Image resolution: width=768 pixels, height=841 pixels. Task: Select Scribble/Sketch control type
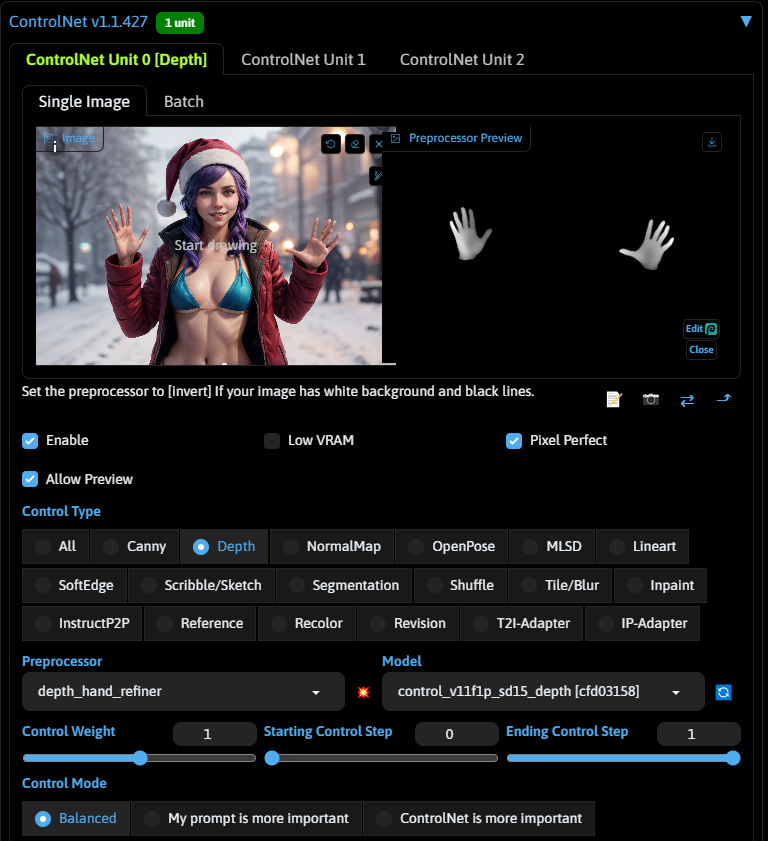pyautogui.click(x=202, y=585)
